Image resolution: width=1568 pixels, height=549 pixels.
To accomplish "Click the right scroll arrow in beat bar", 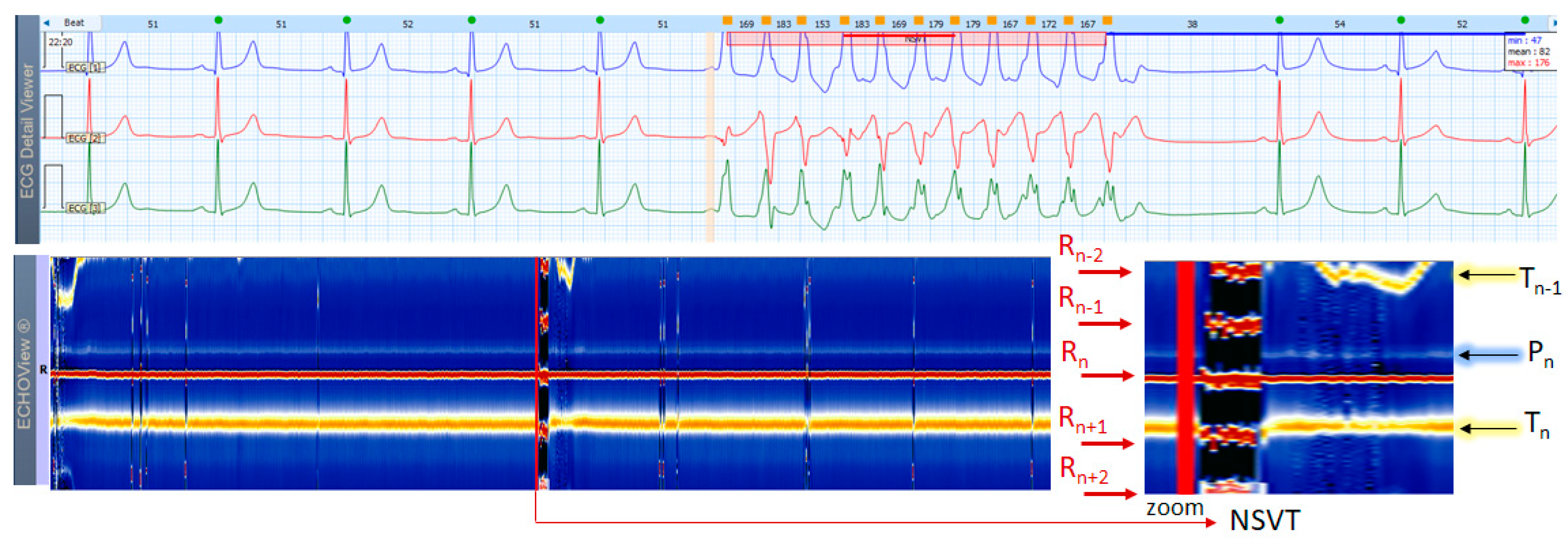I will [x=1554, y=23].
